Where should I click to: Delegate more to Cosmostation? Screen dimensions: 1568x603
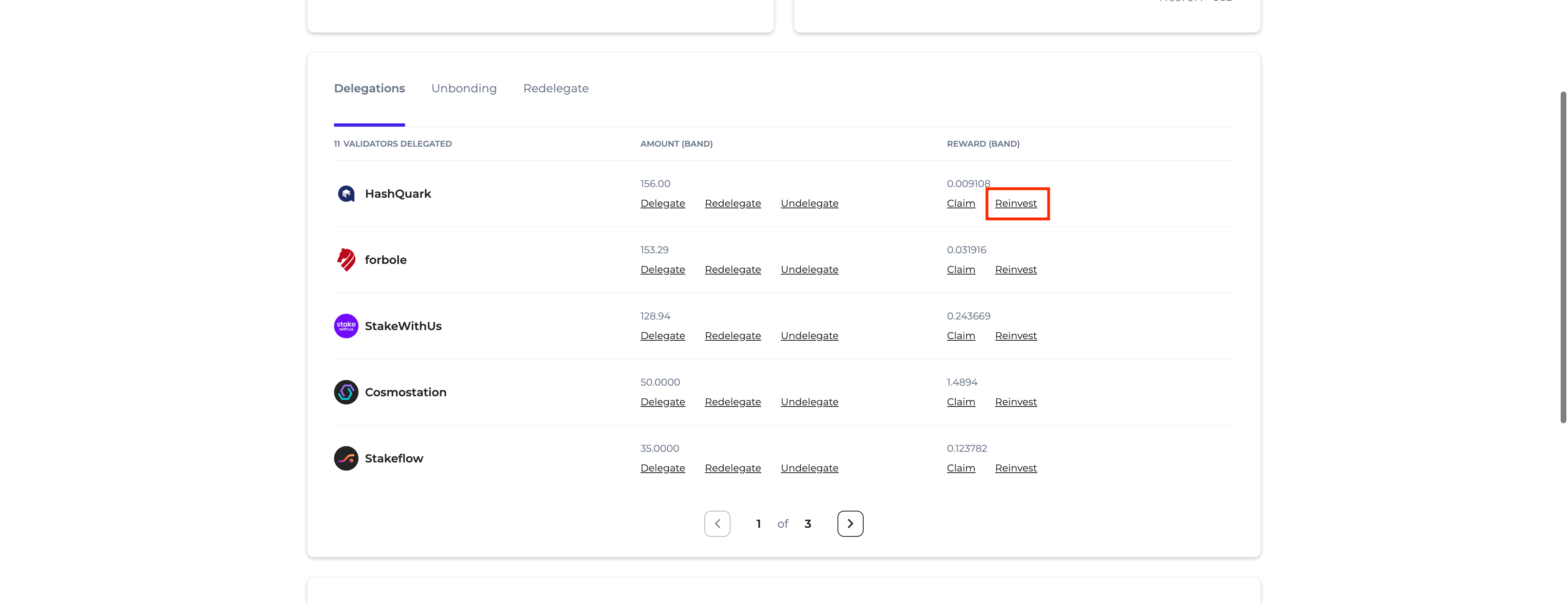pos(663,402)
